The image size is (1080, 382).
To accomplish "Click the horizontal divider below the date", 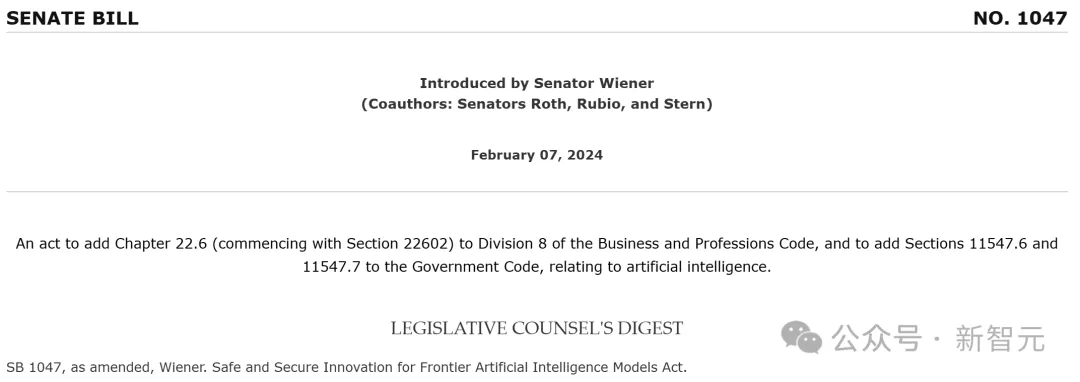I will (537, 191).
